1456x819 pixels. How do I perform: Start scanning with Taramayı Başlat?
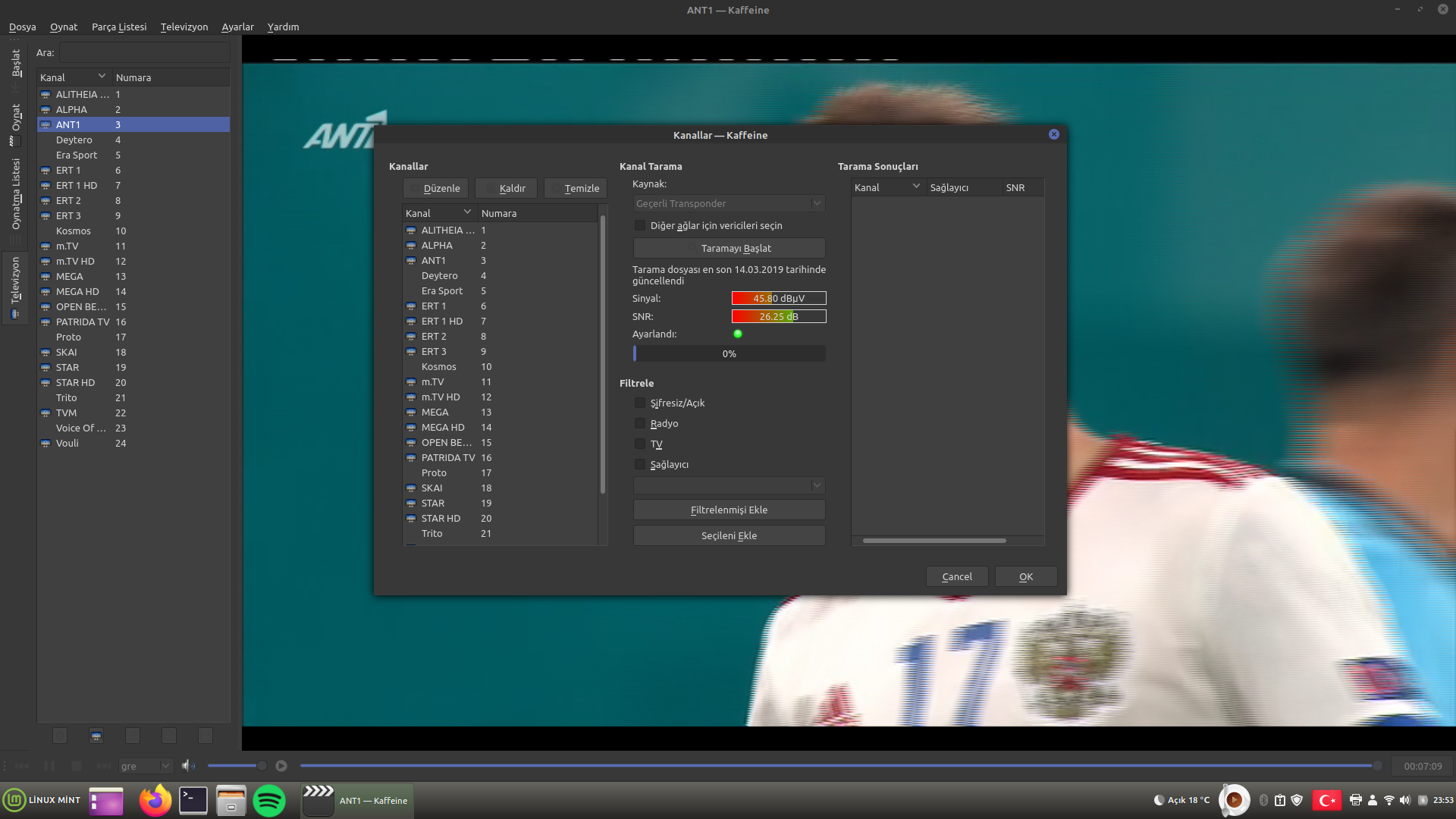(x=729, y=248)
